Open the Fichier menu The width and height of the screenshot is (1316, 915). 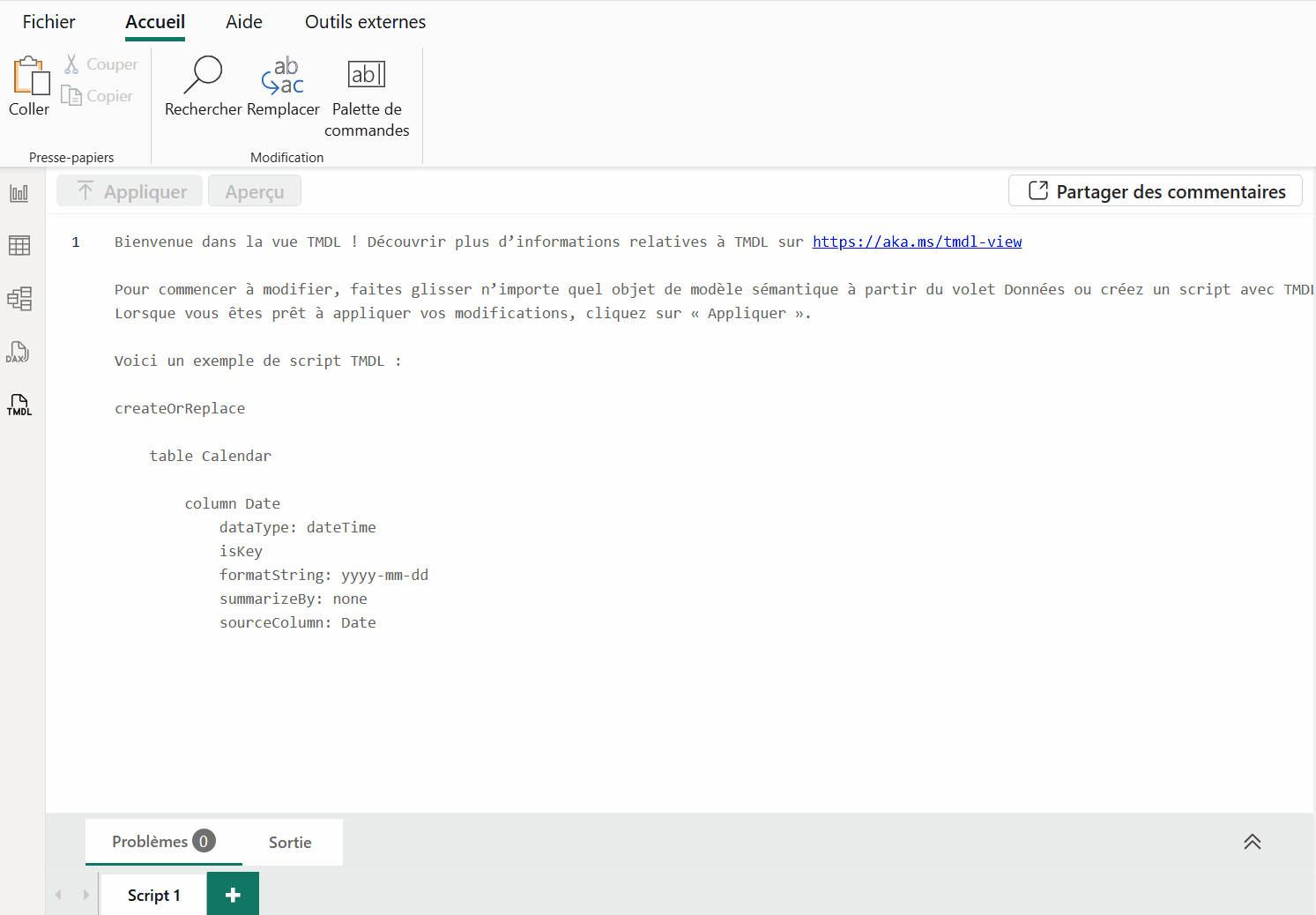pyautogui.click(x=48, y=22)
